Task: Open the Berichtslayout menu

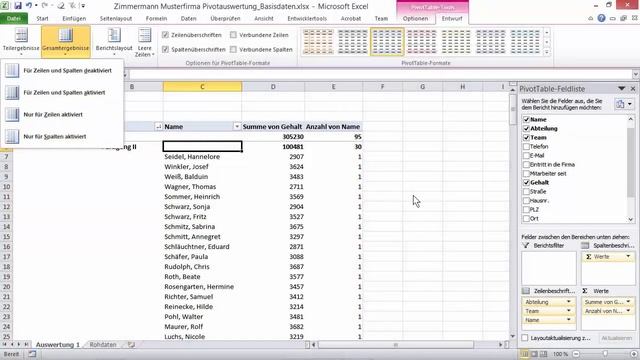Action: [x=114, y=41]
